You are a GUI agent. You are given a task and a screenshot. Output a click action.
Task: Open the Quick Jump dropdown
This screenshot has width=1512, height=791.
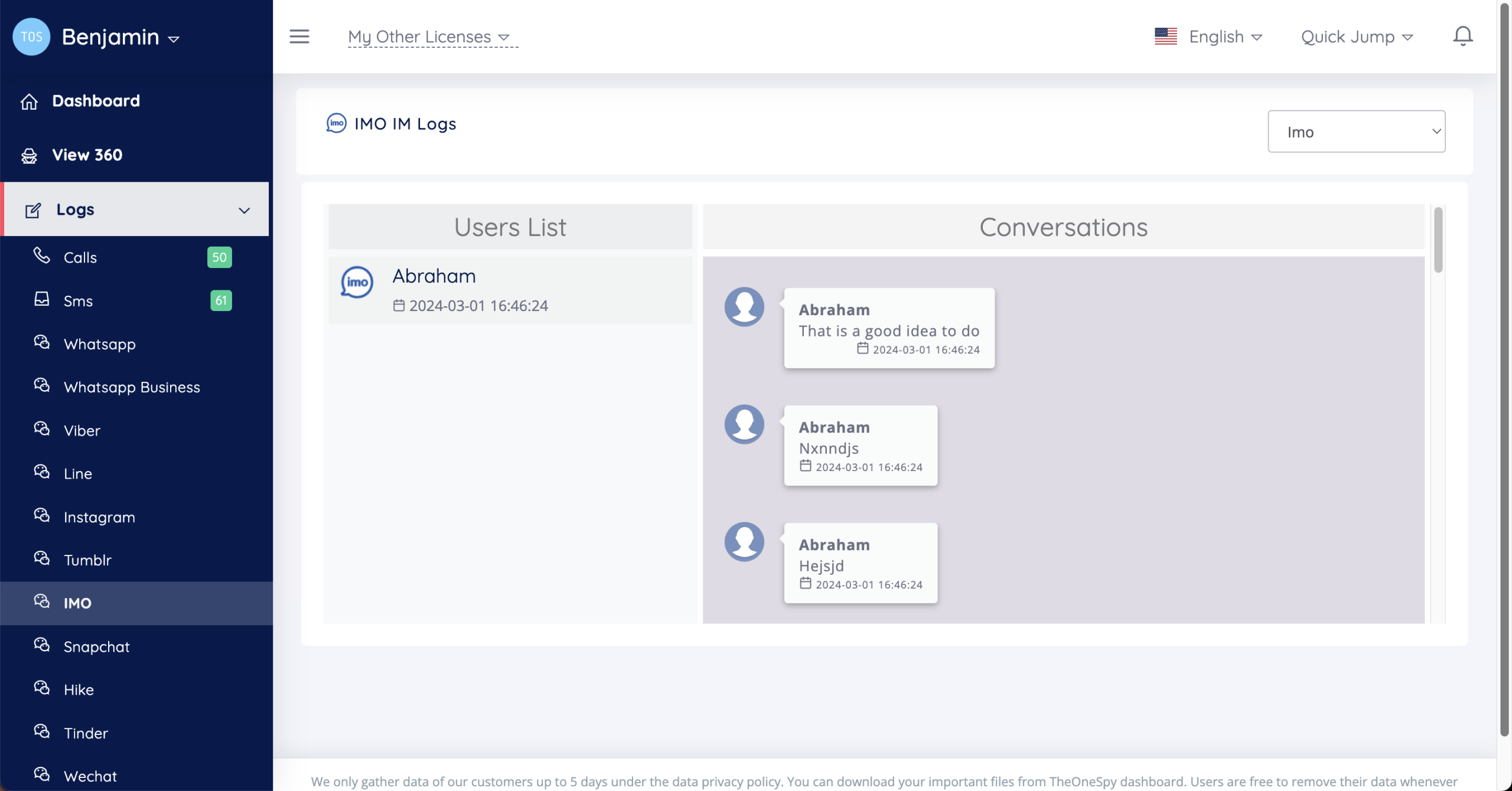coord(1357,37)
